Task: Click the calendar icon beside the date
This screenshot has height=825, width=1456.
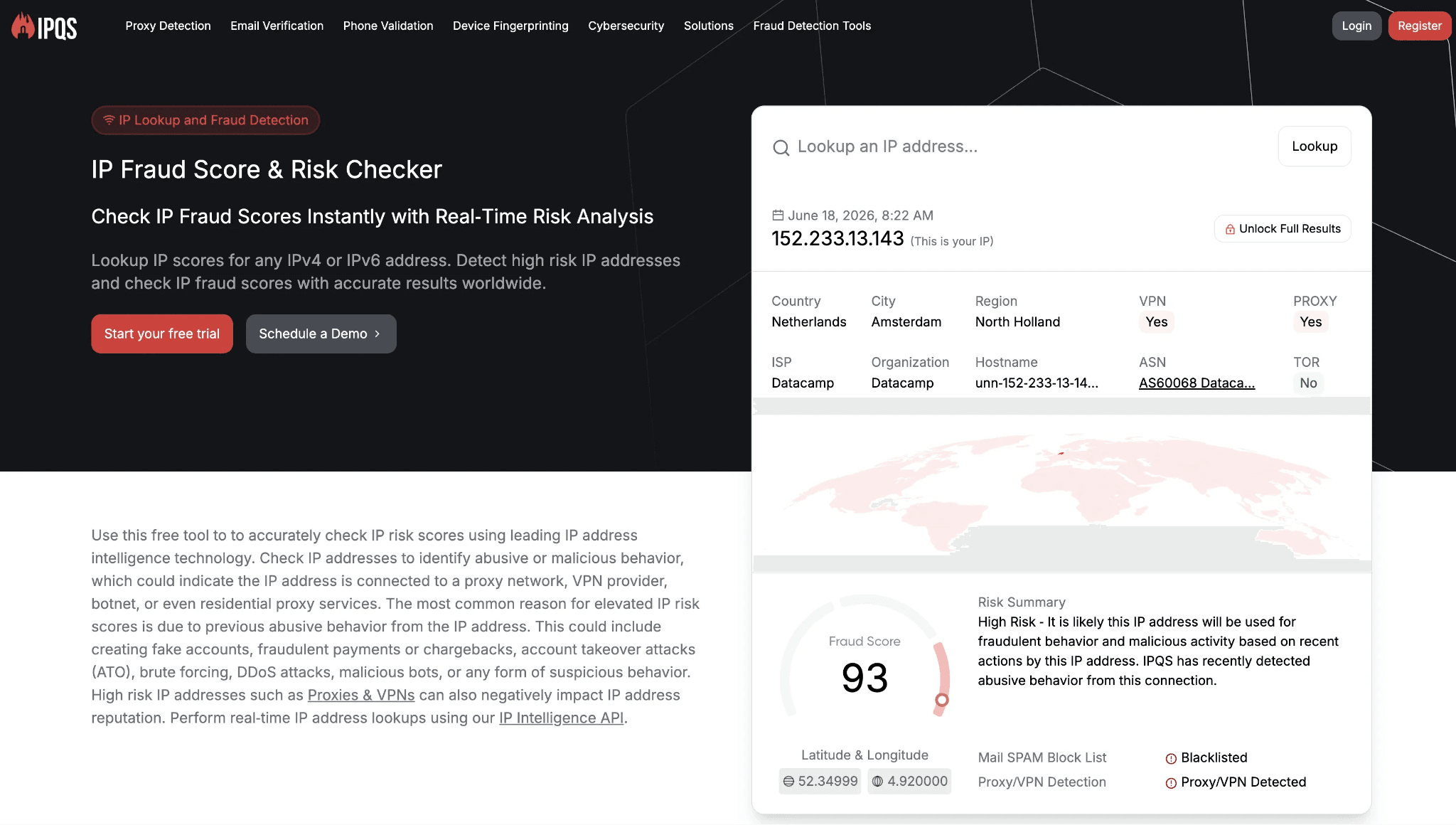Action: pyautogui.click(x=778, y=215)
